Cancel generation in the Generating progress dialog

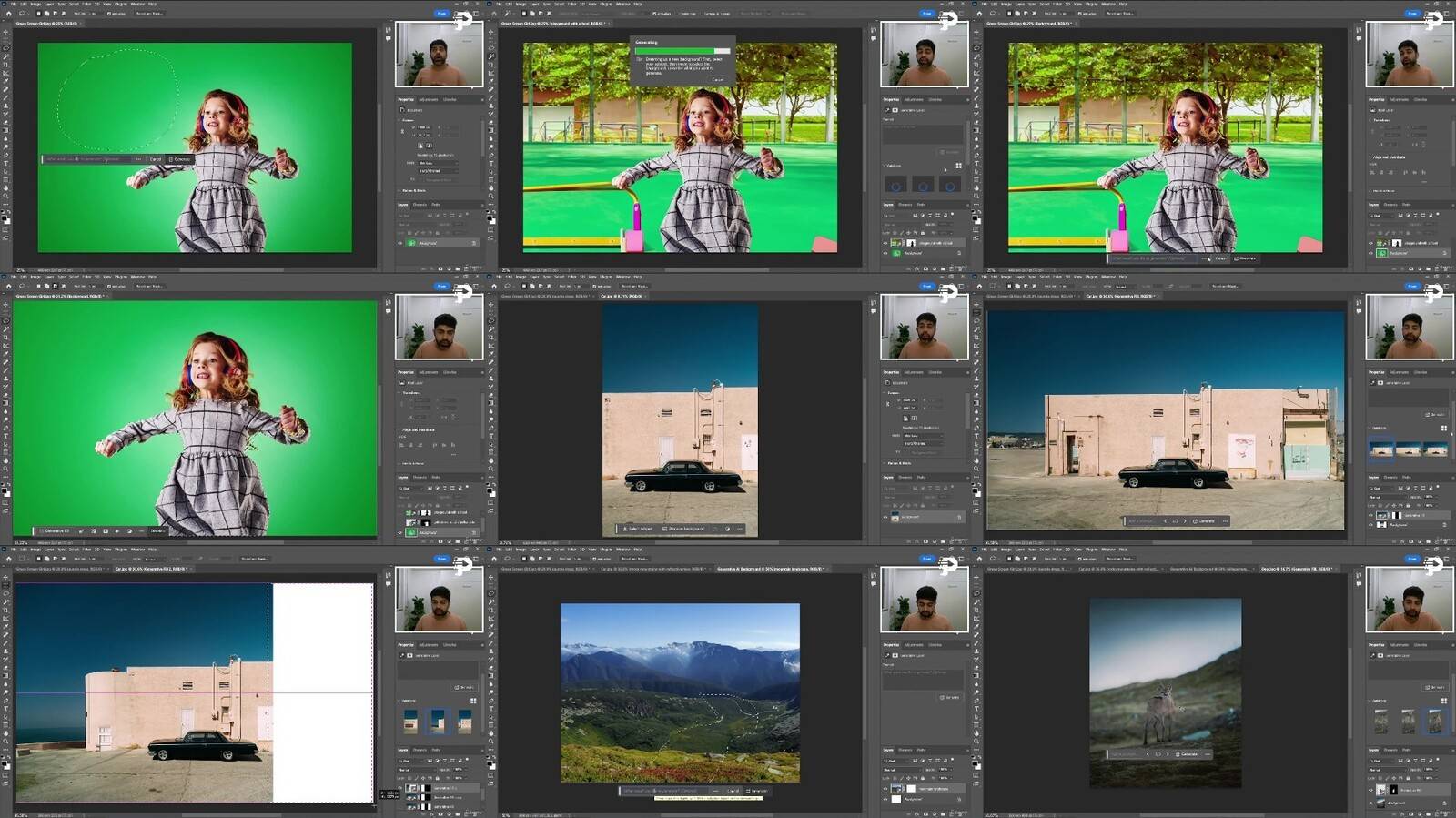click(x=718, y=79)
